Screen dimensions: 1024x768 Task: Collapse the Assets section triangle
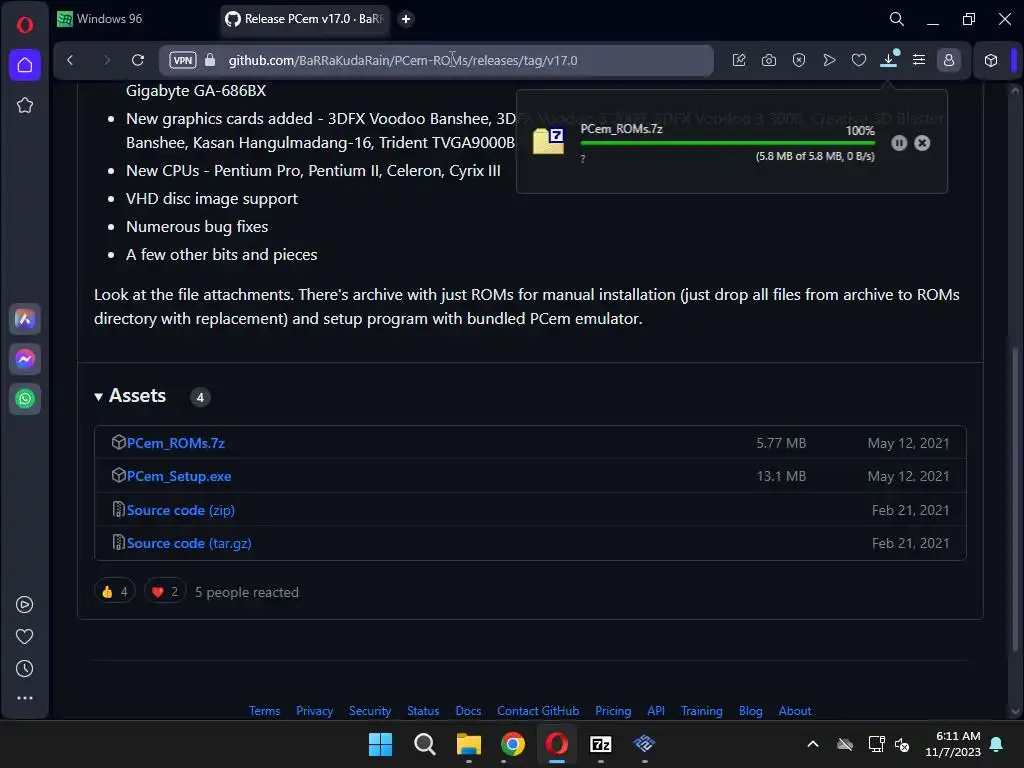point(99,396)
